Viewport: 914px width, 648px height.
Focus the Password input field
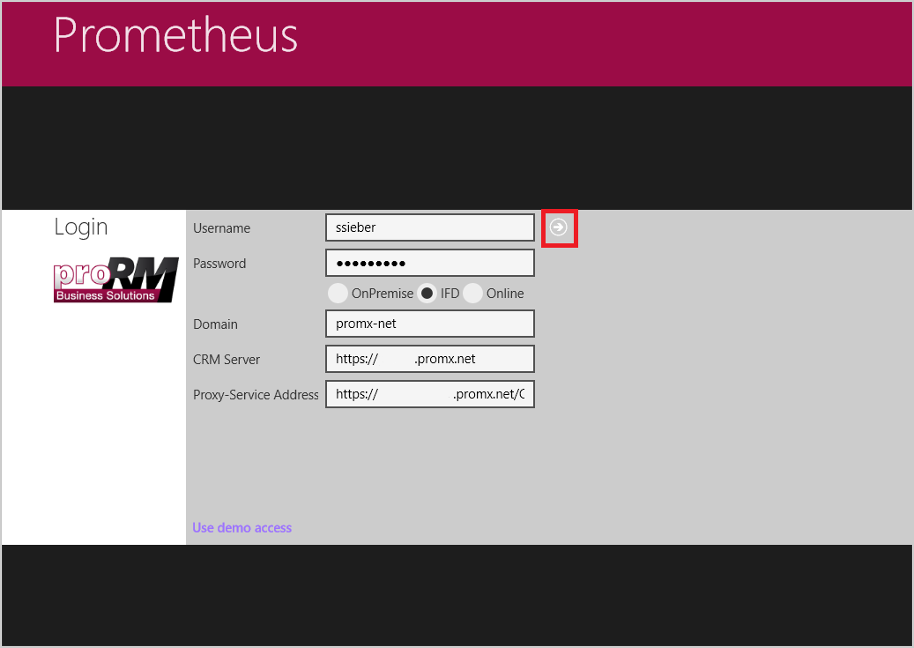(430, 263)
